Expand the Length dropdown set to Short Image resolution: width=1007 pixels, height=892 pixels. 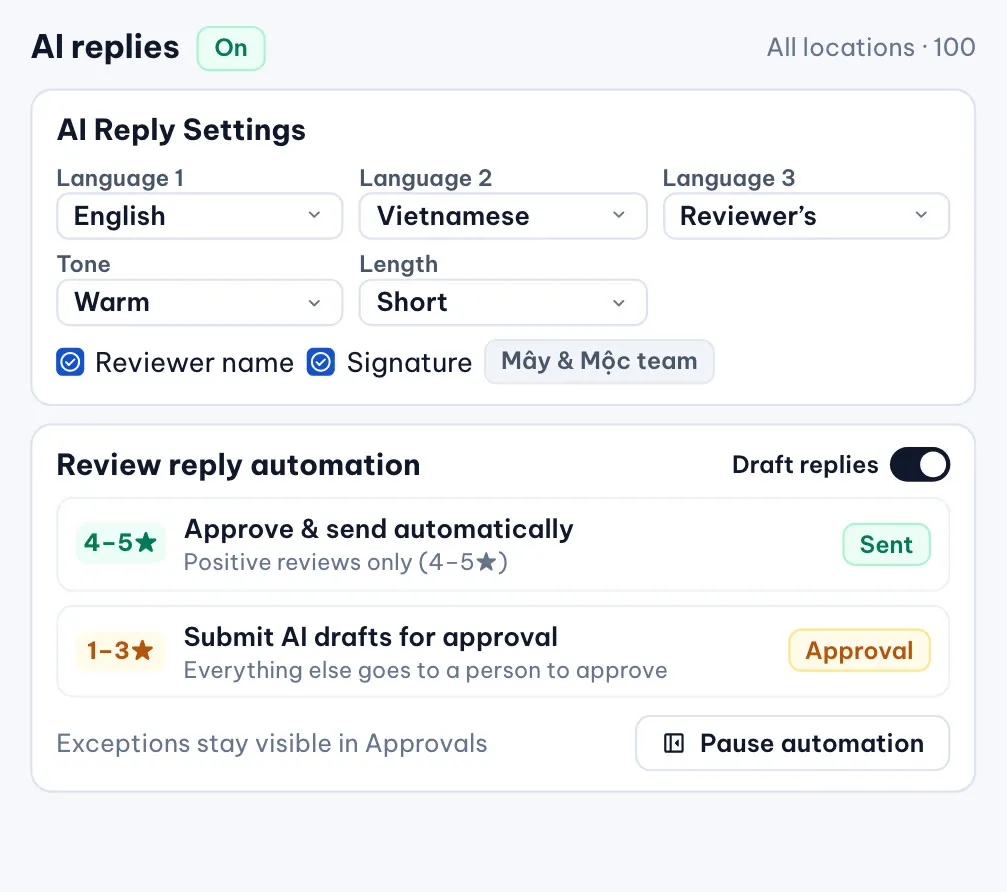(503, 302)
